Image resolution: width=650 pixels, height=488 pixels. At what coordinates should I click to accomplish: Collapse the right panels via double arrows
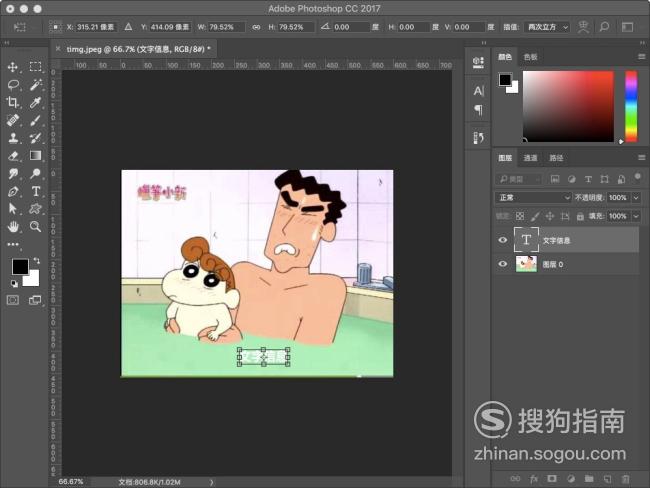(642, 43)
